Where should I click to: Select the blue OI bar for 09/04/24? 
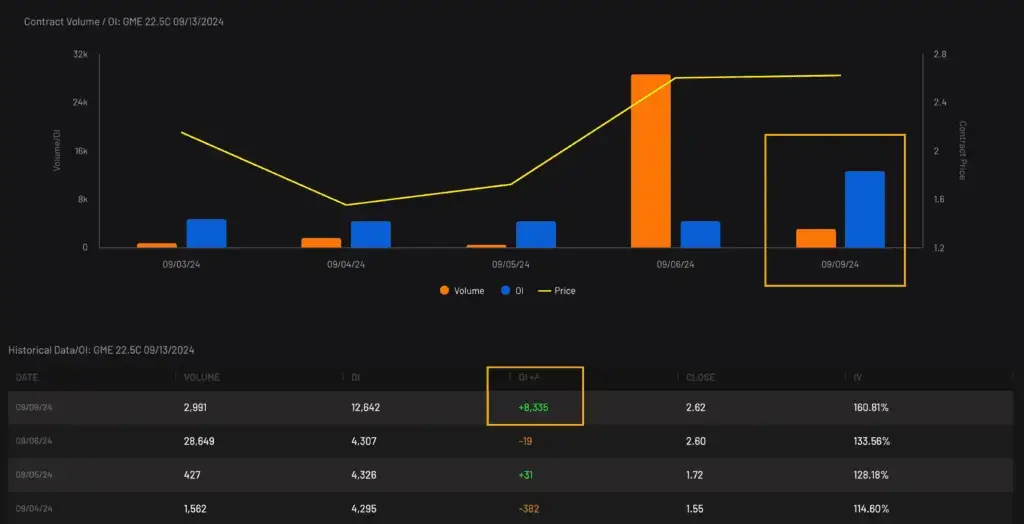click(371, 235)
